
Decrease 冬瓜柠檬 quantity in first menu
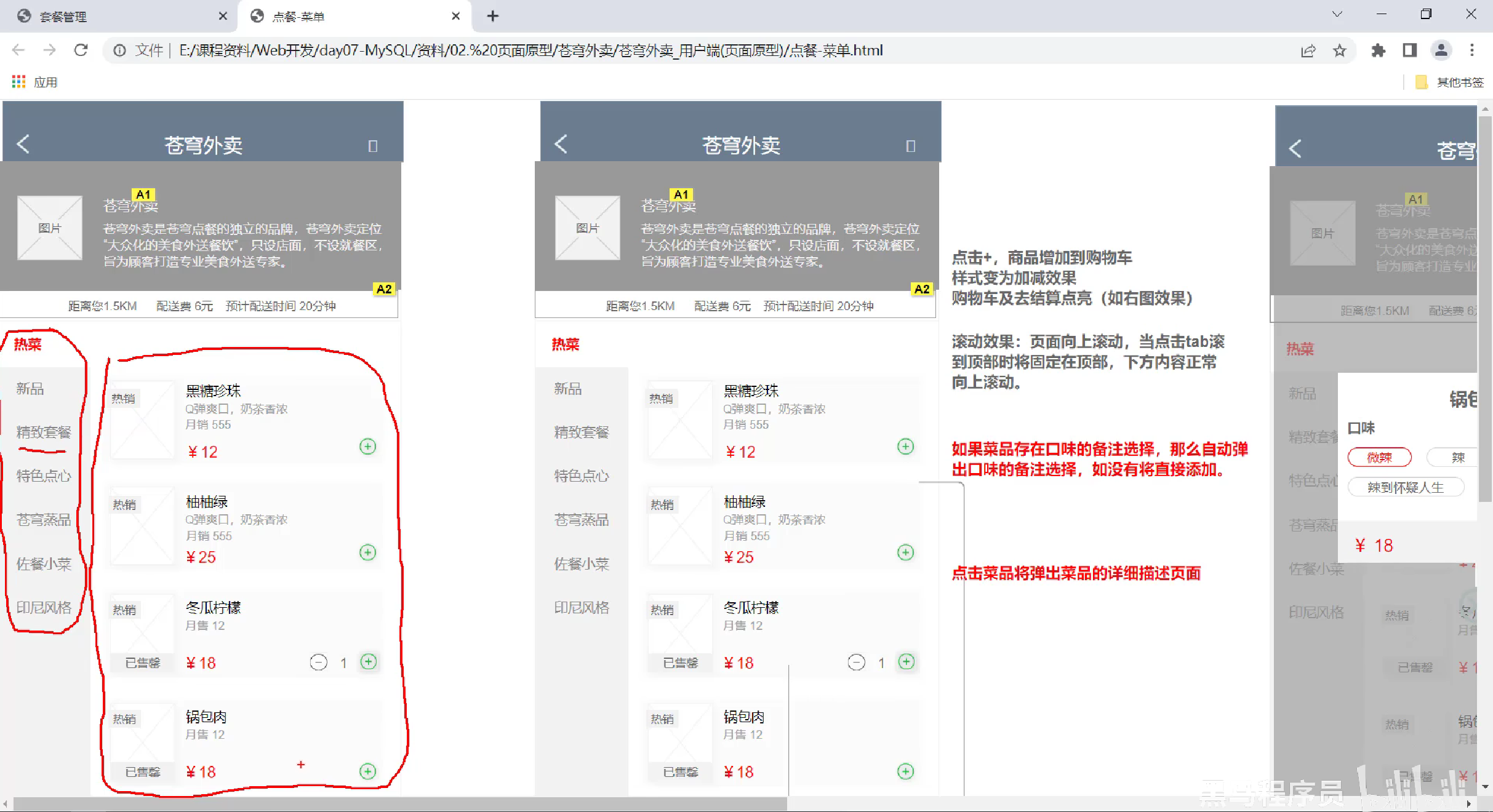pyautogui.click(x=318, y=663)
